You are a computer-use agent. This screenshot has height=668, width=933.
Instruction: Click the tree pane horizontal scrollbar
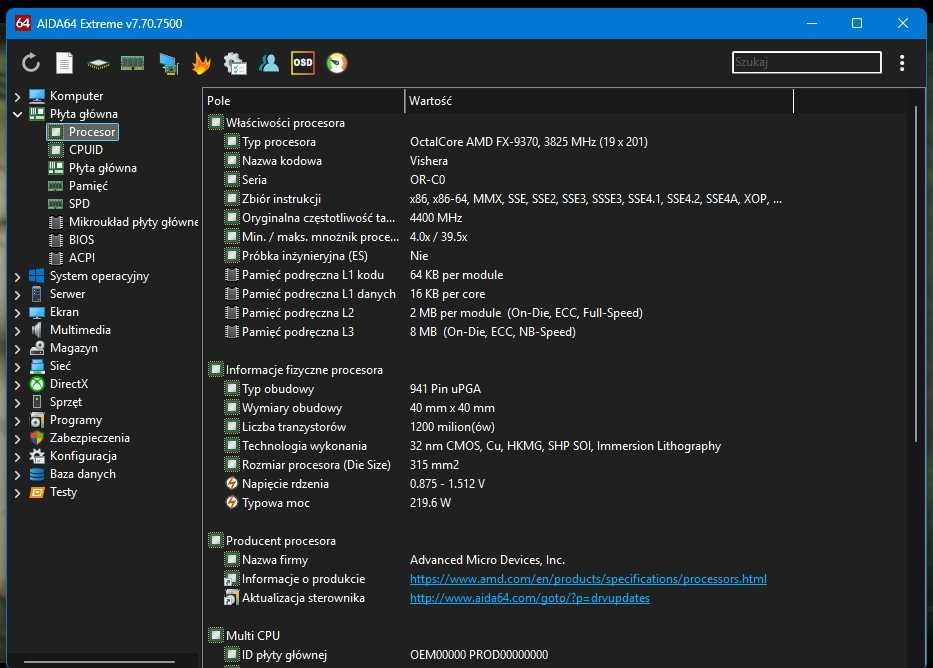pos(99,661)
